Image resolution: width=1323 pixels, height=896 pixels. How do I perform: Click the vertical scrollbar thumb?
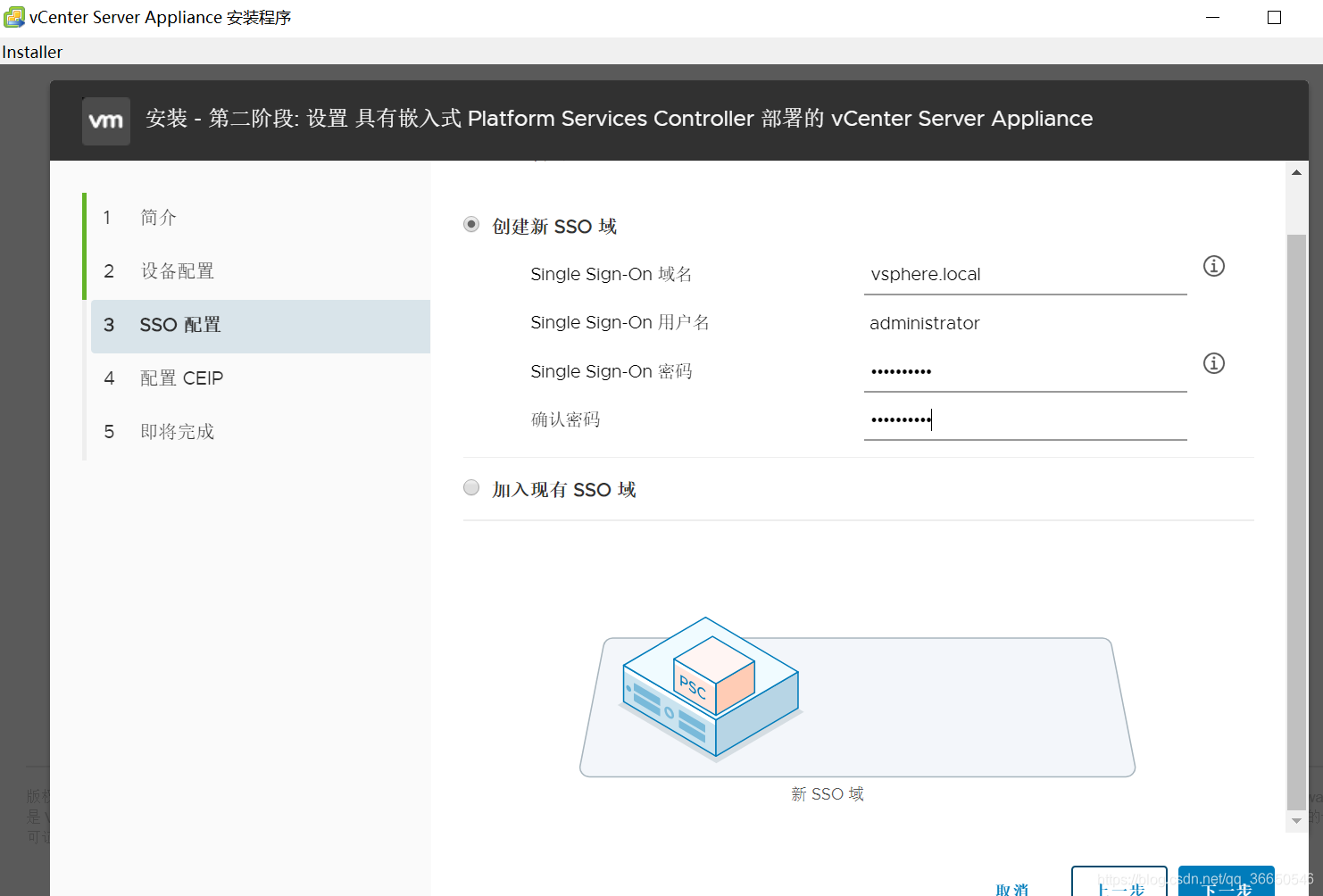(1296, 522)
